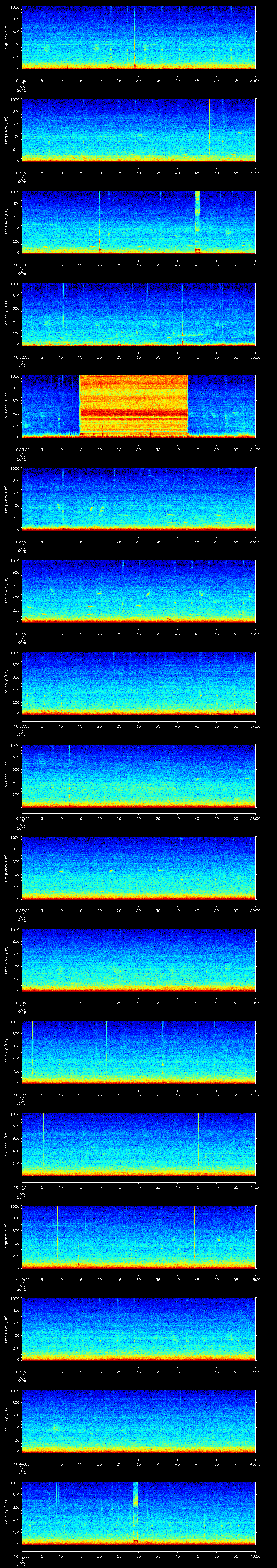The height and width of the screenshot is (1568, 277).
Task: Select the broadband red noise block in 10:33 spectrogram
Action: [133, 405]
